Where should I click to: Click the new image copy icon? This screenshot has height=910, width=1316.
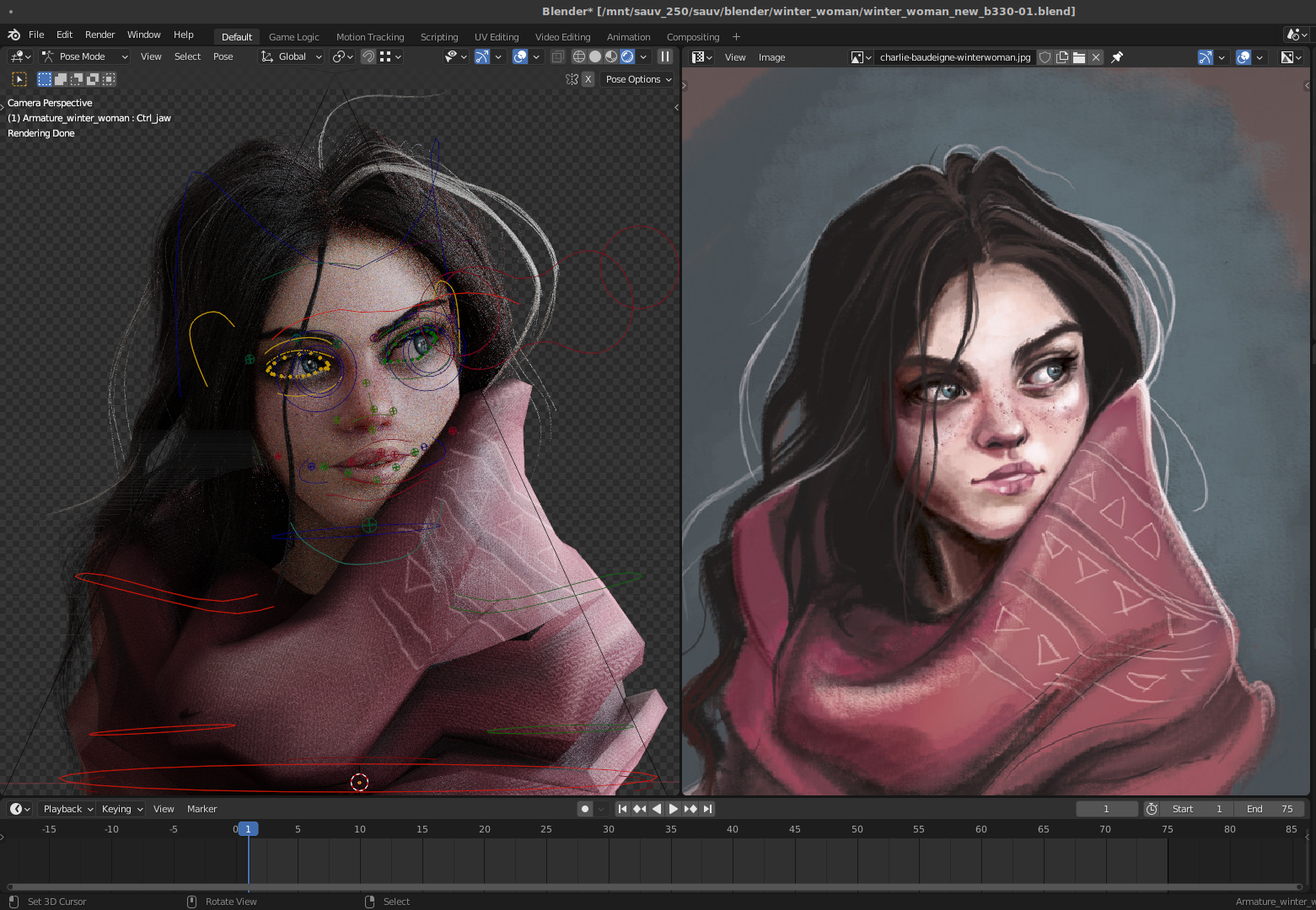click(x=1062, y=57)
